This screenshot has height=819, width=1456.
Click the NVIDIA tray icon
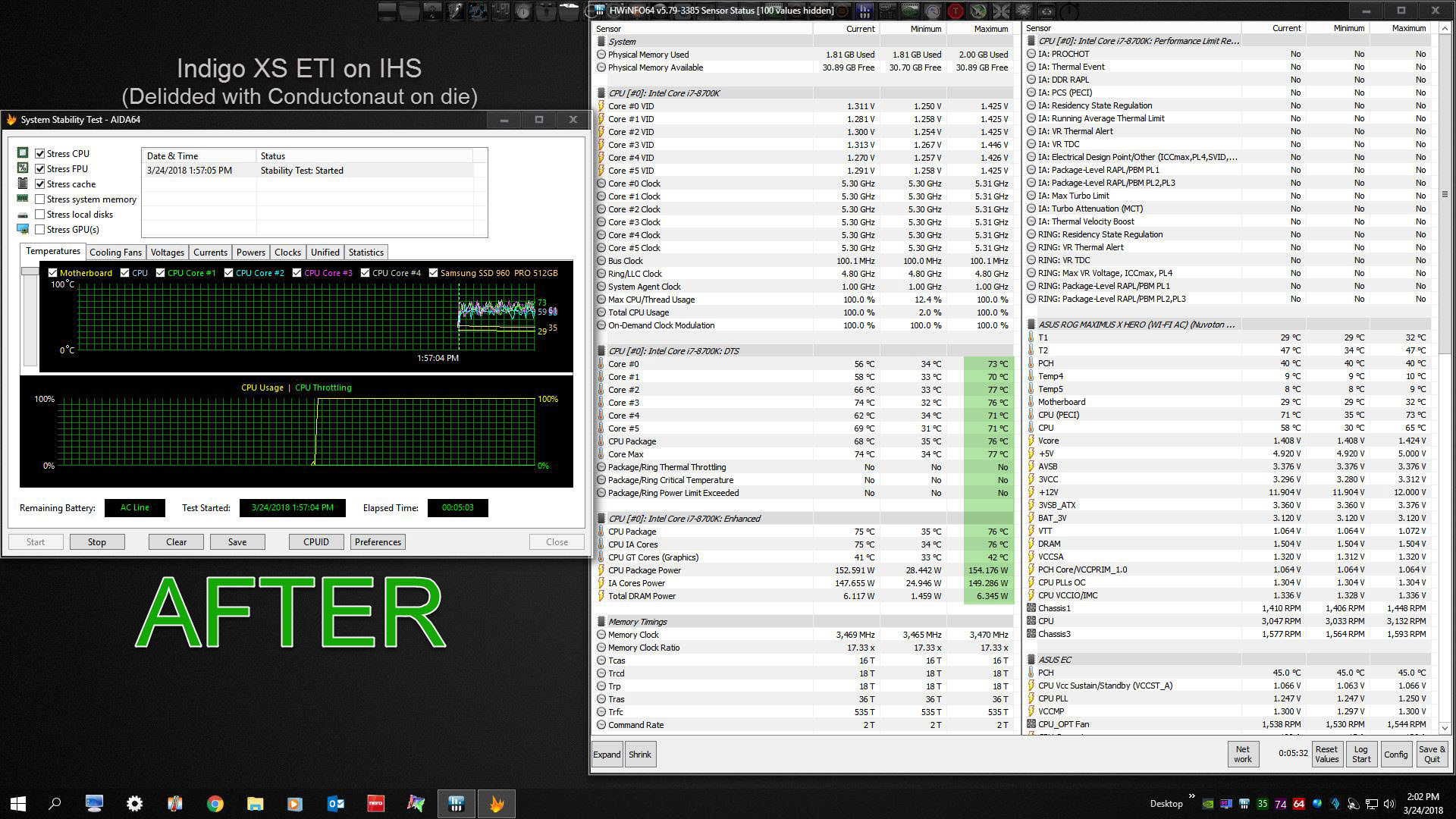click(x=1208, y=804)
